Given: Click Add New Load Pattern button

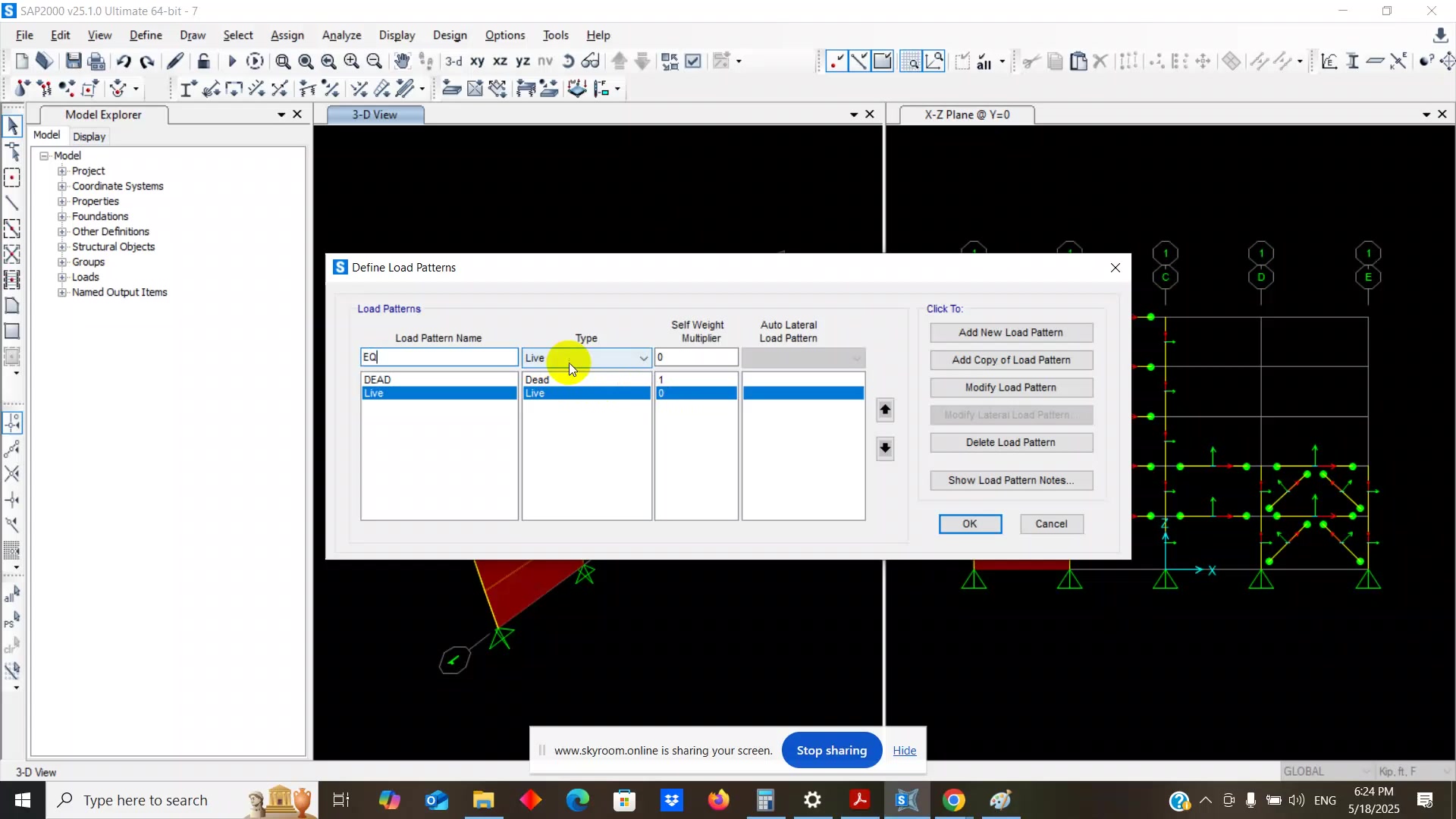Looking at the screenshot, I should coord(1011,333).
